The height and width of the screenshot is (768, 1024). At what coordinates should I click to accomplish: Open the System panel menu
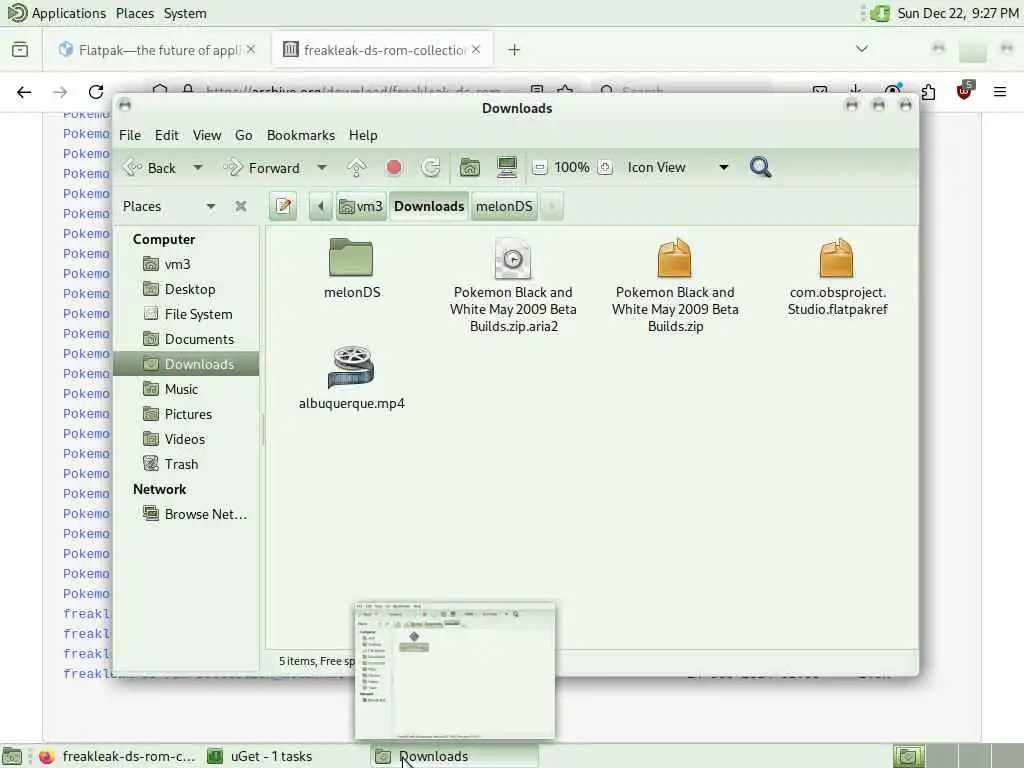(185, 13)
